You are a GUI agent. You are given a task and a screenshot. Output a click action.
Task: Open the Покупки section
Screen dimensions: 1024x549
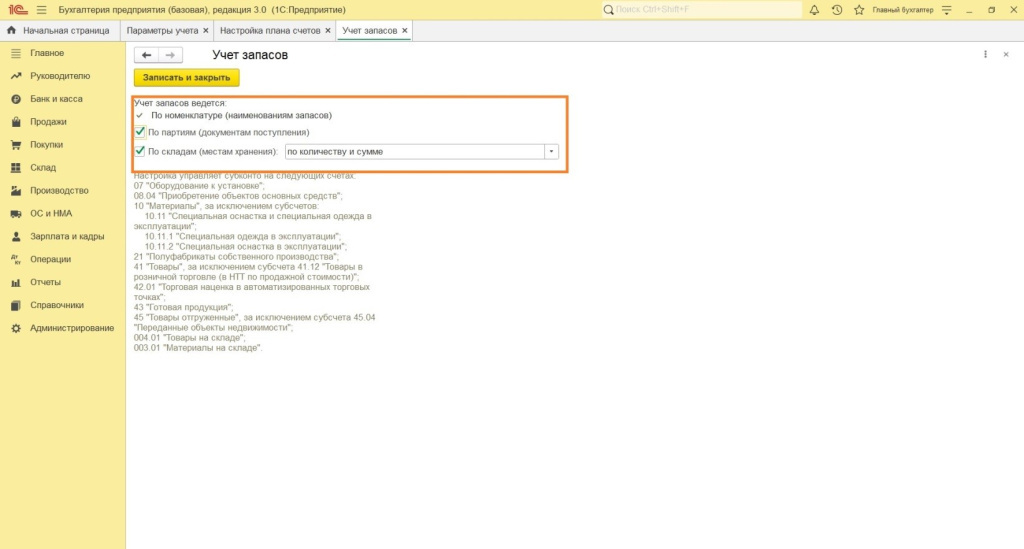tap(46, 145)
